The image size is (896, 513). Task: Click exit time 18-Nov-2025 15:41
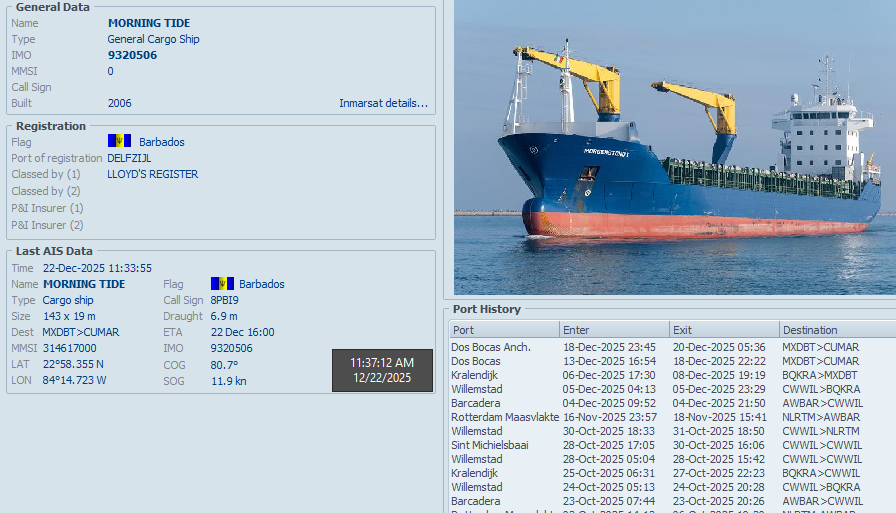coord(719,417)
